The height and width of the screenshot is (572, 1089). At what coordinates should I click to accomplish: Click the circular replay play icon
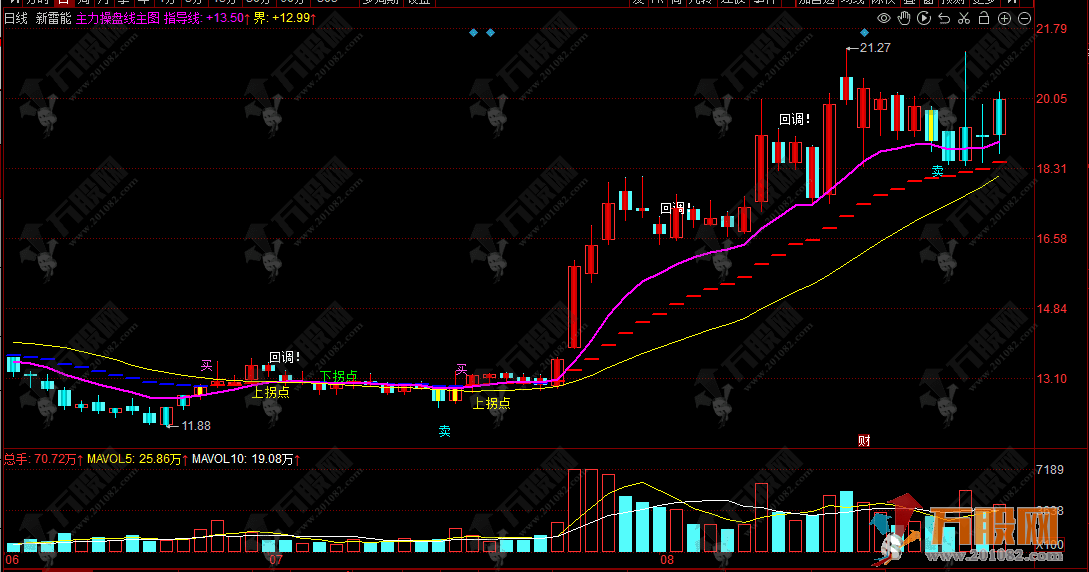click(x=924, y=19)
